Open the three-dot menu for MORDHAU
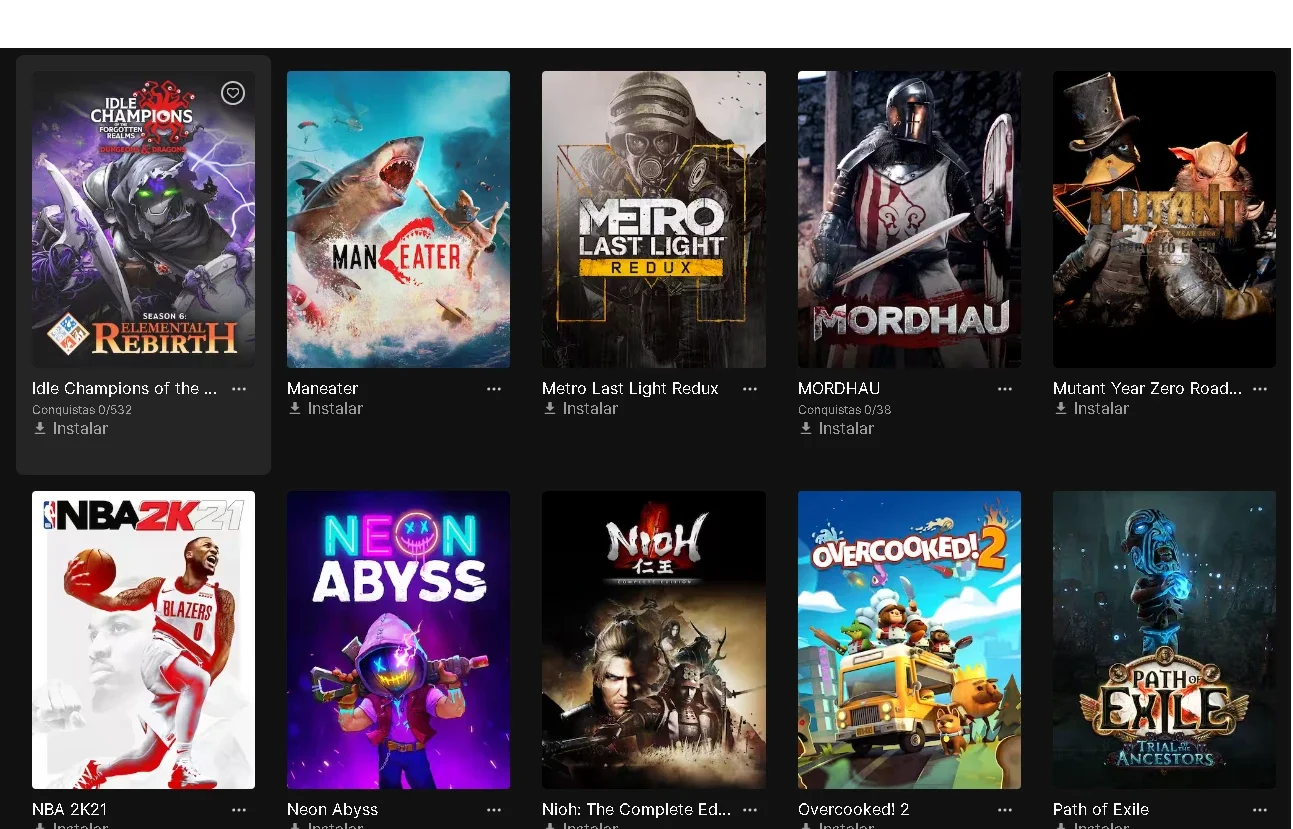 1005,389
